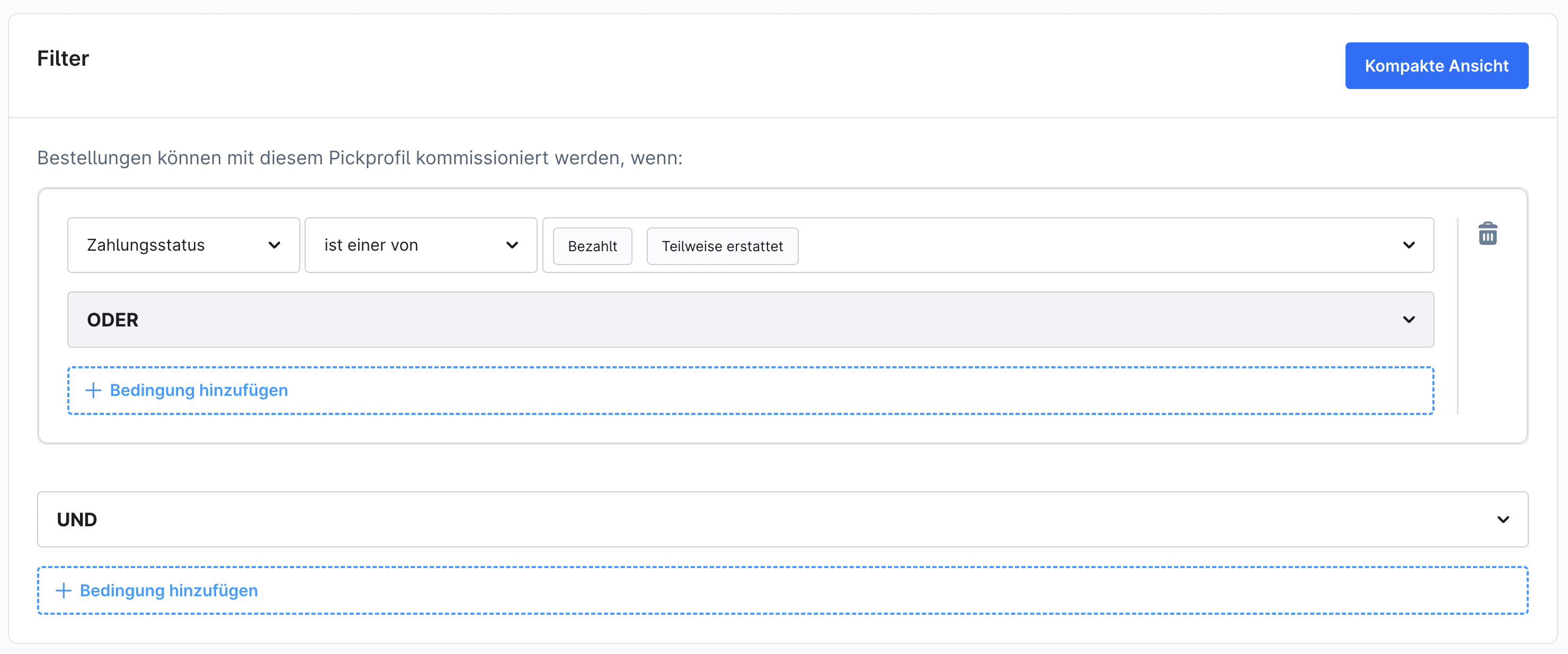Click plus icon in inner Bedingung hinzufügen

click(x=93, y=390)
